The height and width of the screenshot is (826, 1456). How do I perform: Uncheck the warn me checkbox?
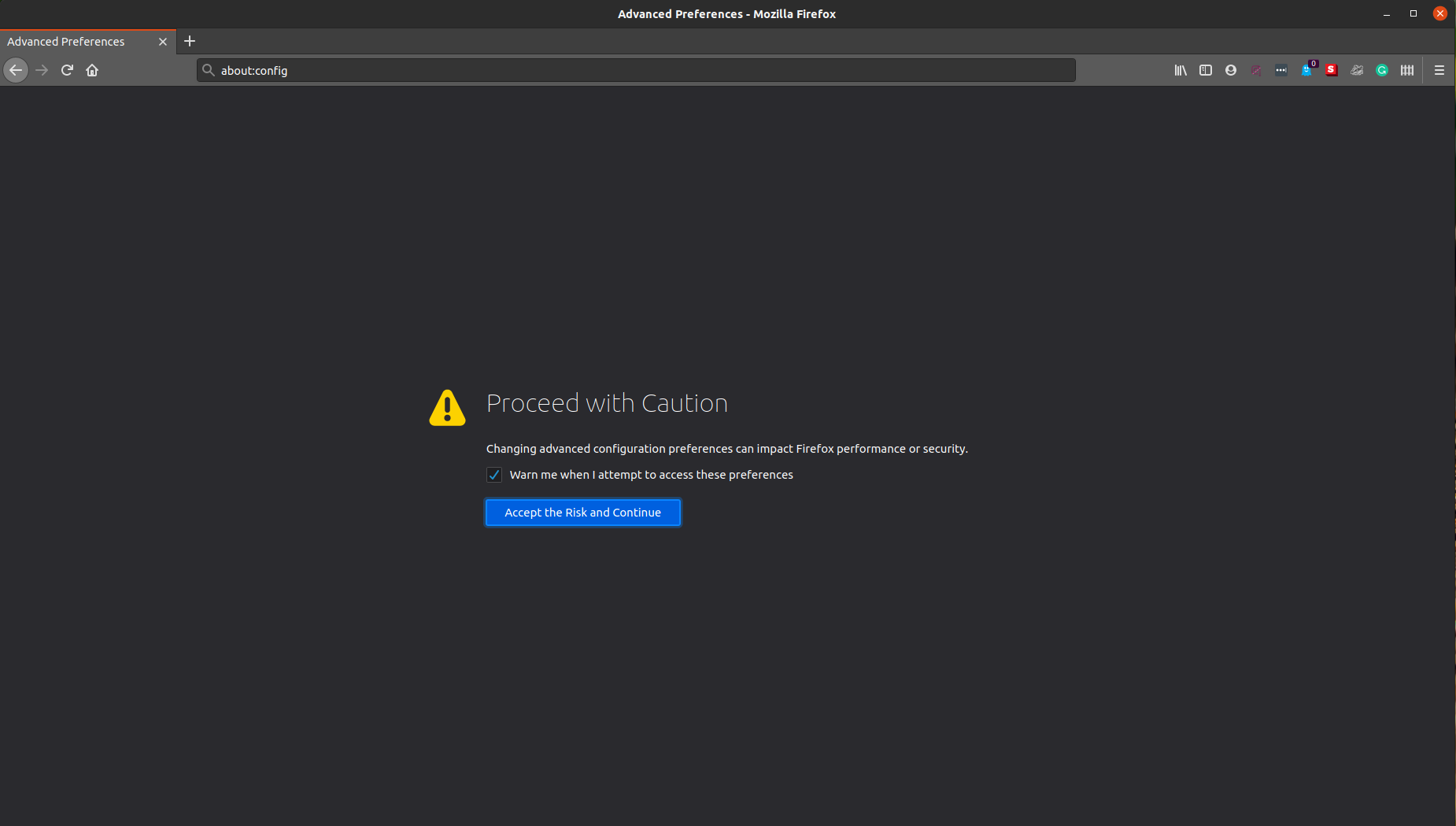point(494,475)
